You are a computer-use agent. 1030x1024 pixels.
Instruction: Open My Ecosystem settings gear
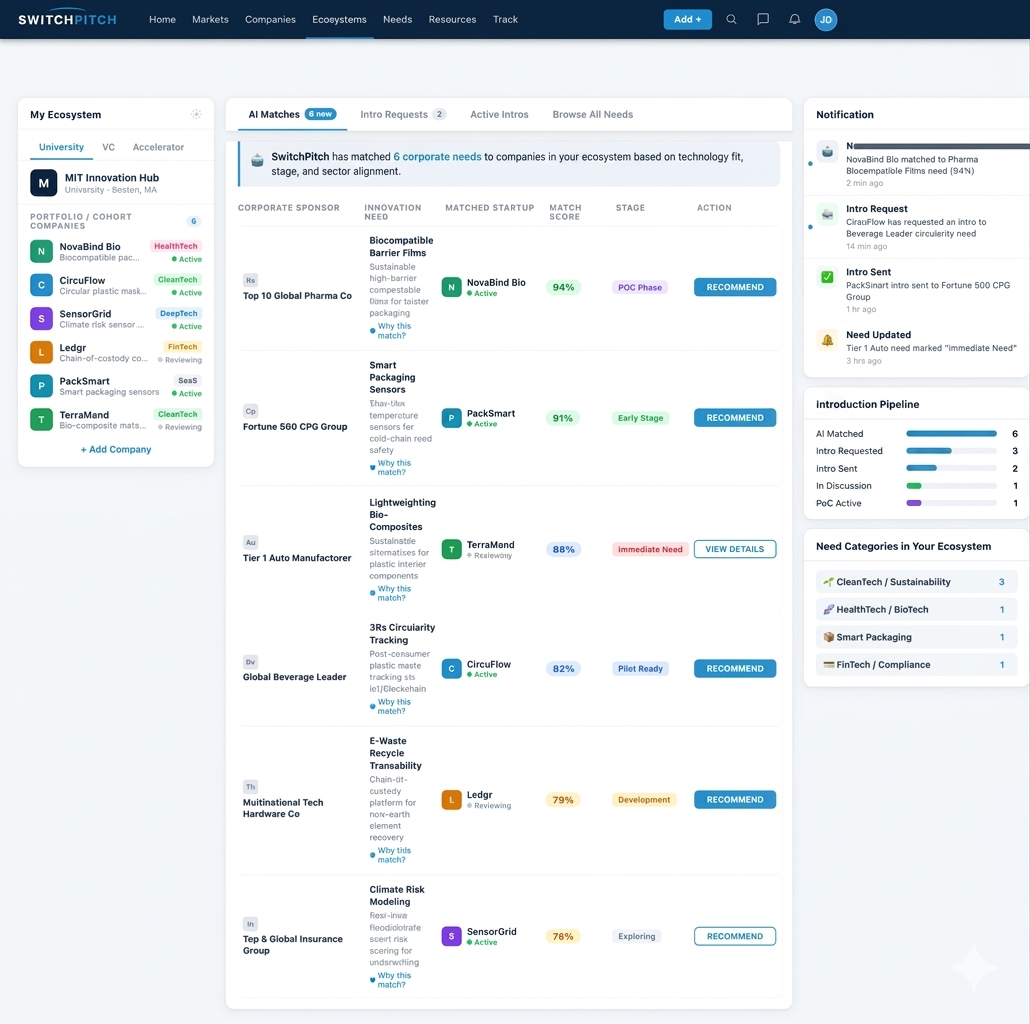pyautogui.click(x=196, y=114)
